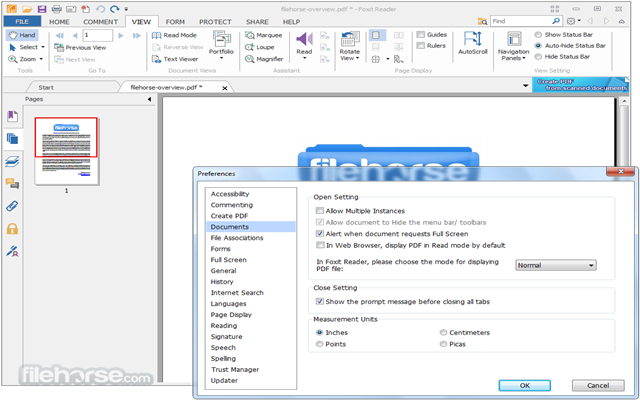
Task: Go to the first page arrow
Action: click(60, 36)
